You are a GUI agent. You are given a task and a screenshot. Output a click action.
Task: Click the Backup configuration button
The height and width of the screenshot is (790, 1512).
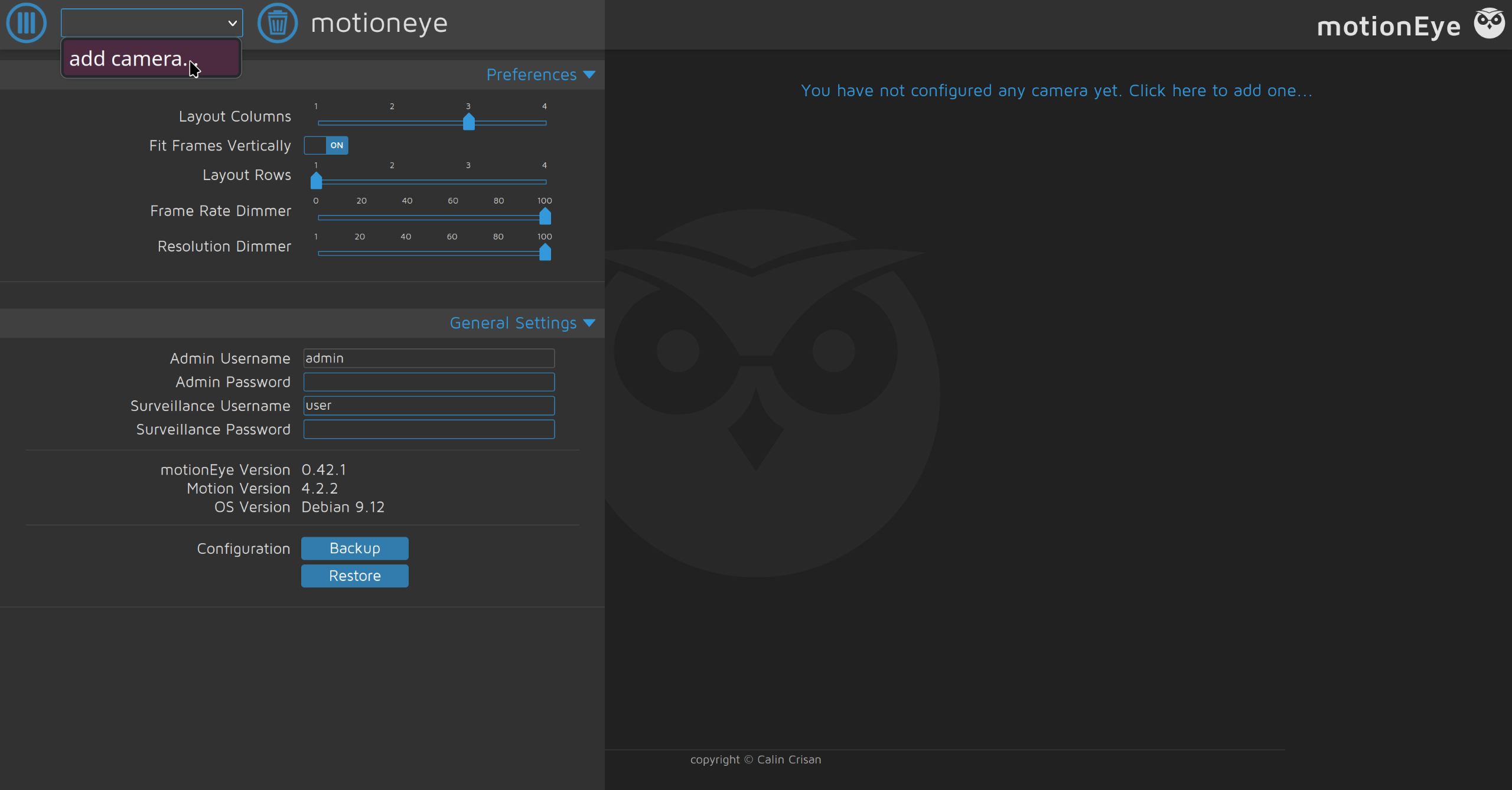354,548
